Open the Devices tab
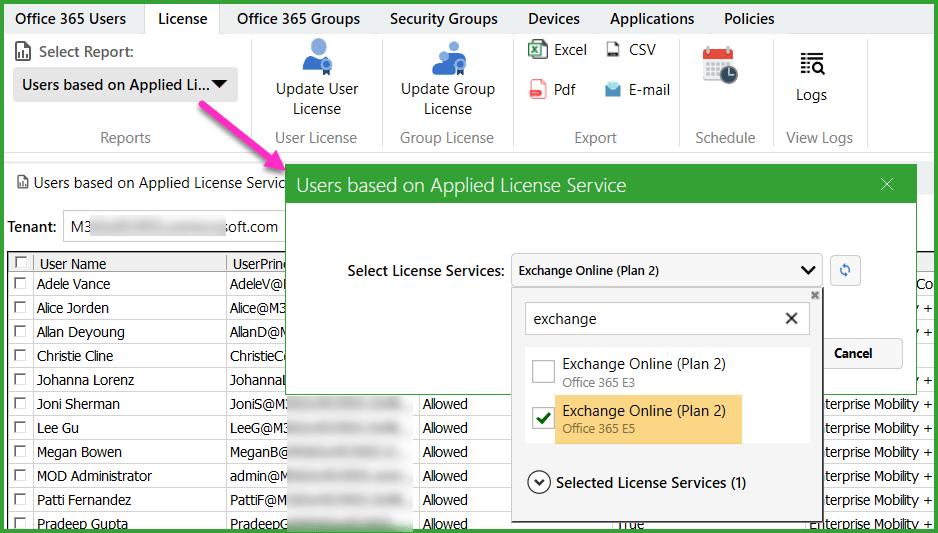This screenshot has height=533, width=938. pos(554,19)
